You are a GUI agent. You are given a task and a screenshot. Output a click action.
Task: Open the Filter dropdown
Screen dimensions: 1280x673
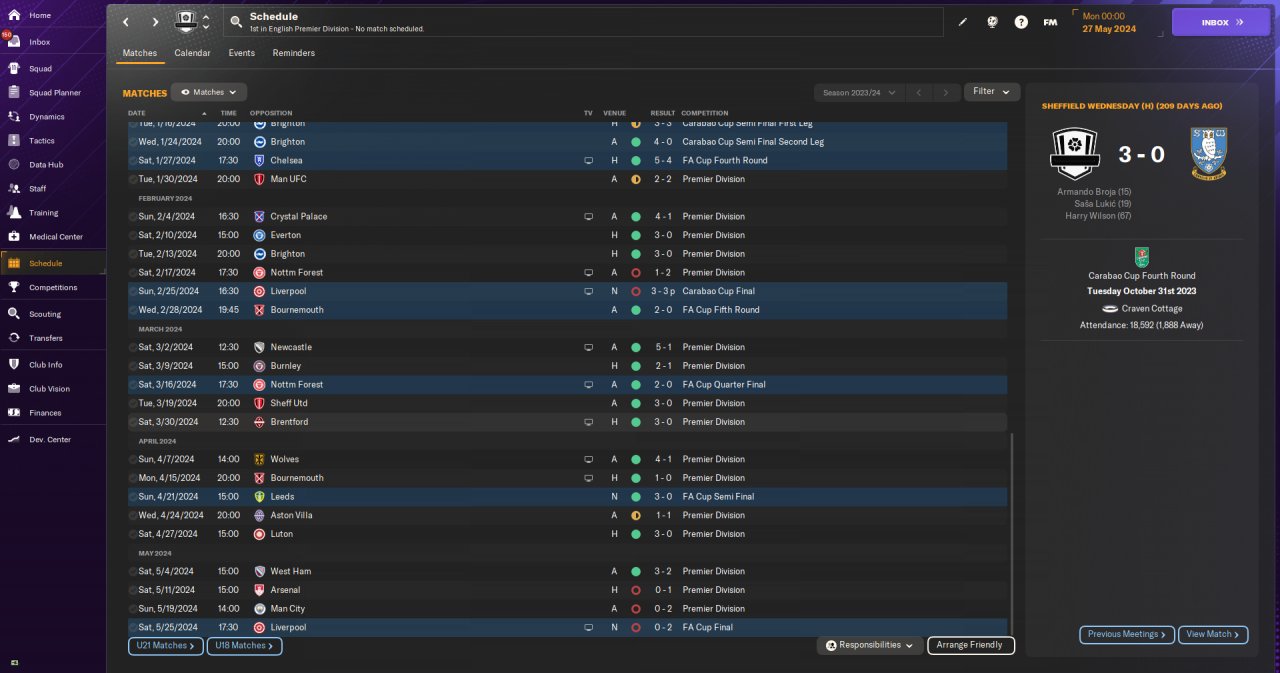(x=992, y=92)
